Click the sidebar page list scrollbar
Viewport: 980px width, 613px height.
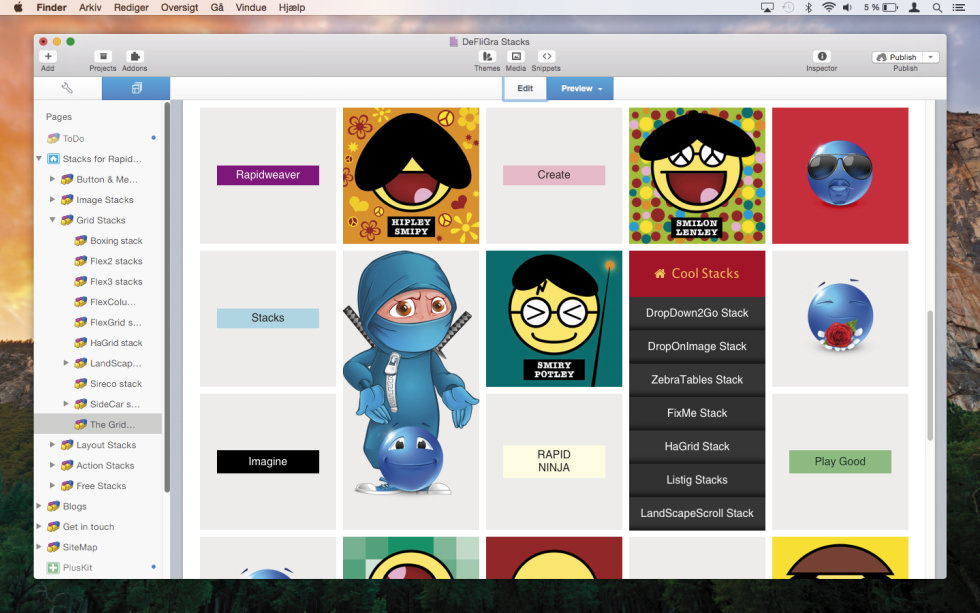point(167,297)
